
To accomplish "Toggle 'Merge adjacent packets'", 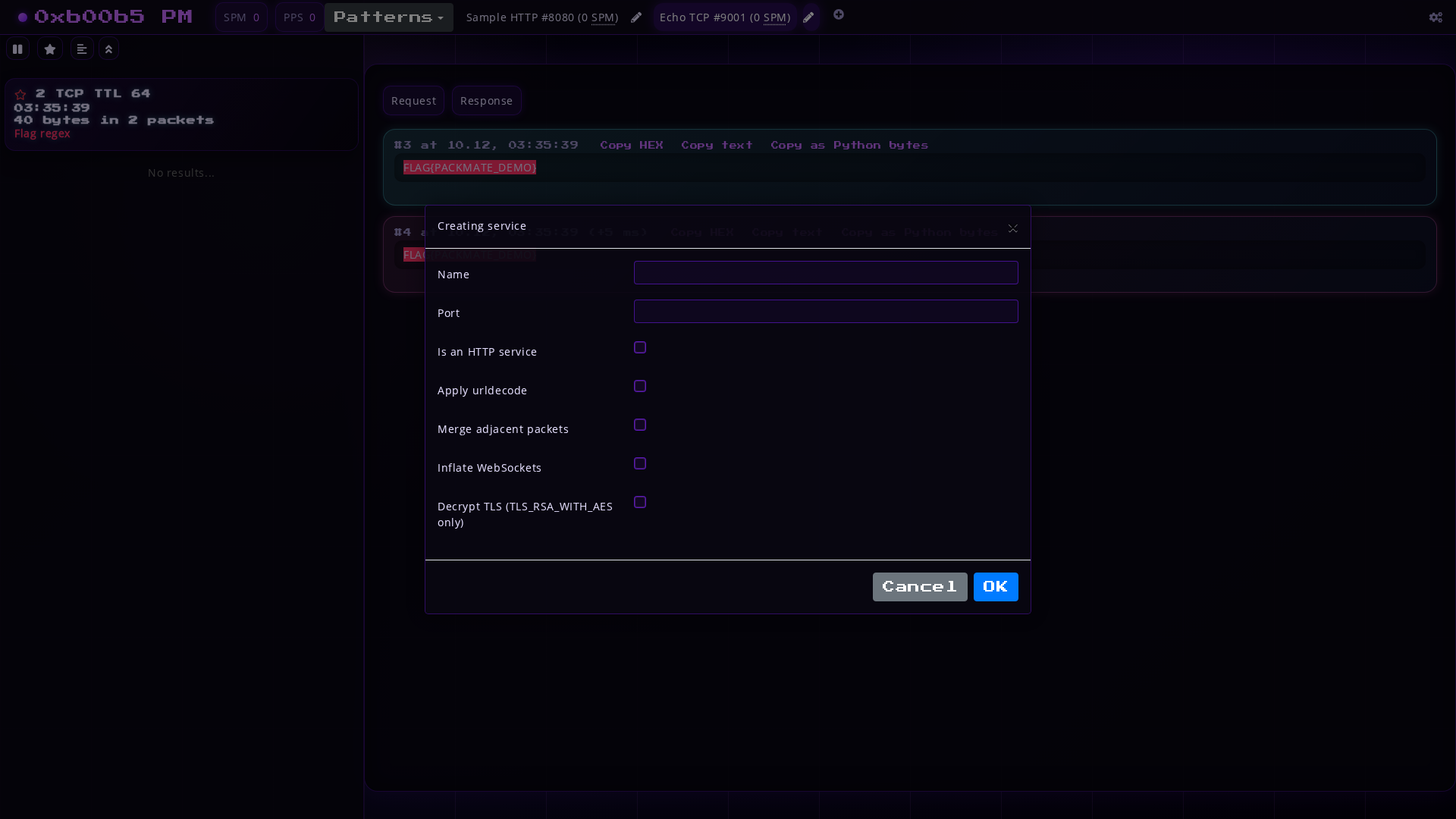I will 640,425.
